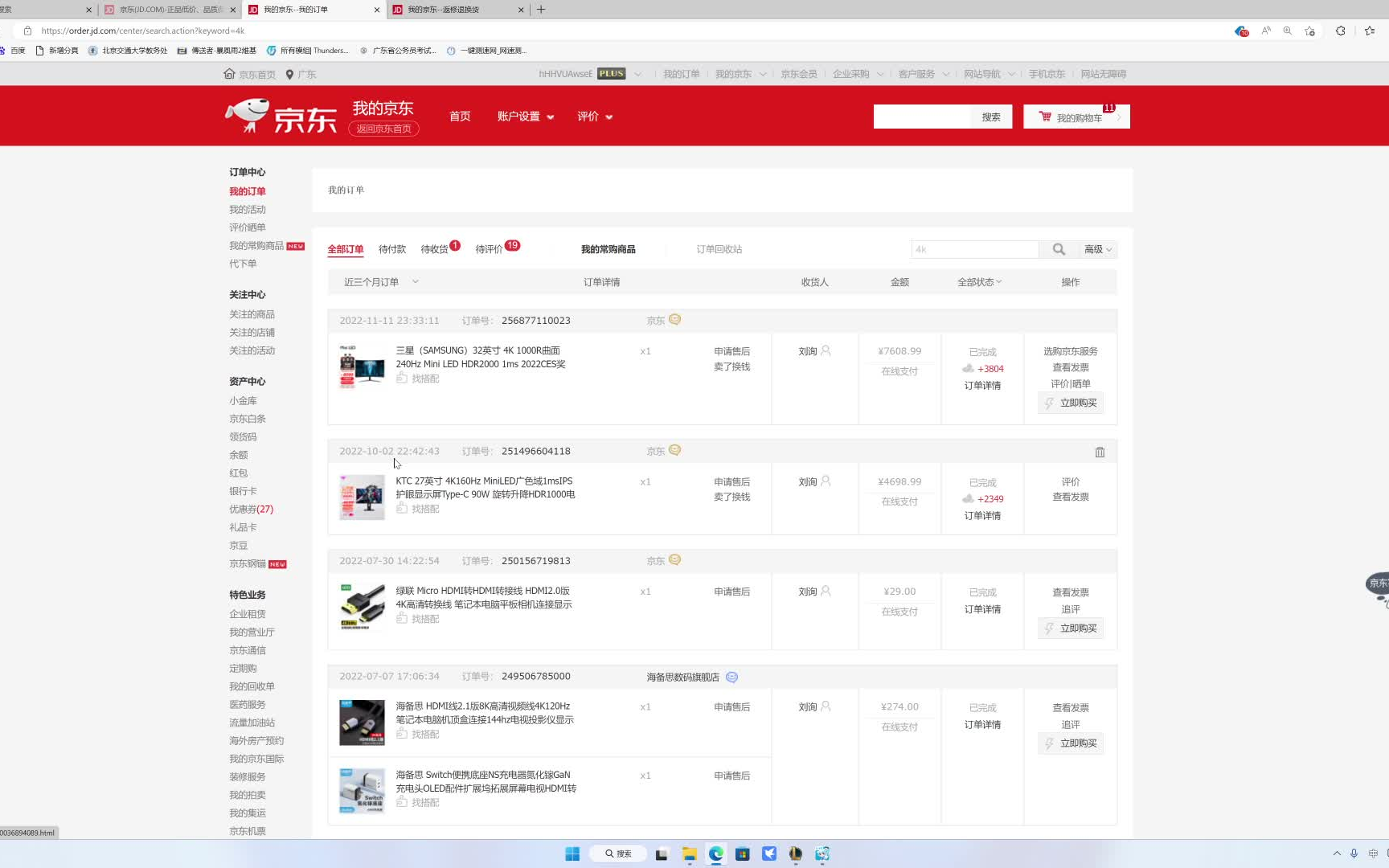Click the order keyword field showing 4k
This screenshot has height=868, width=1389.
pyautogui.click(x=975, y=249)
